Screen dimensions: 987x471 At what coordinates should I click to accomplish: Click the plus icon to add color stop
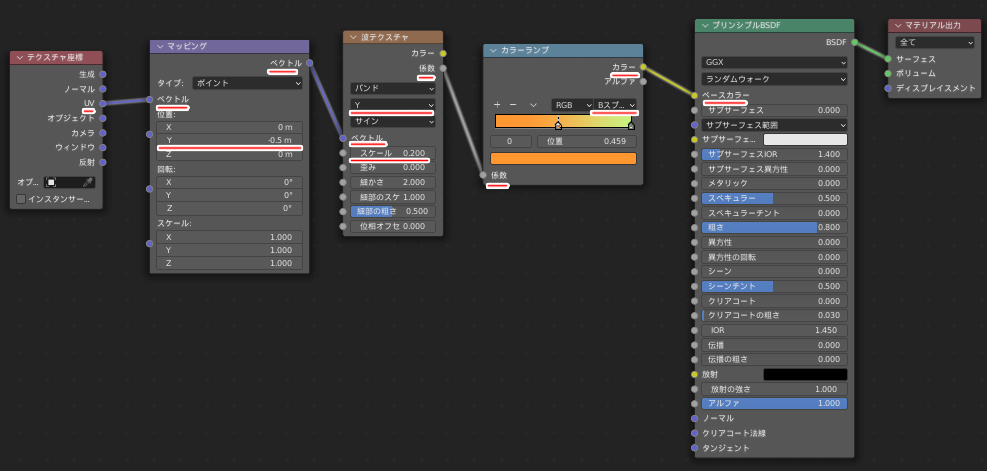click(x=497, y=104)
